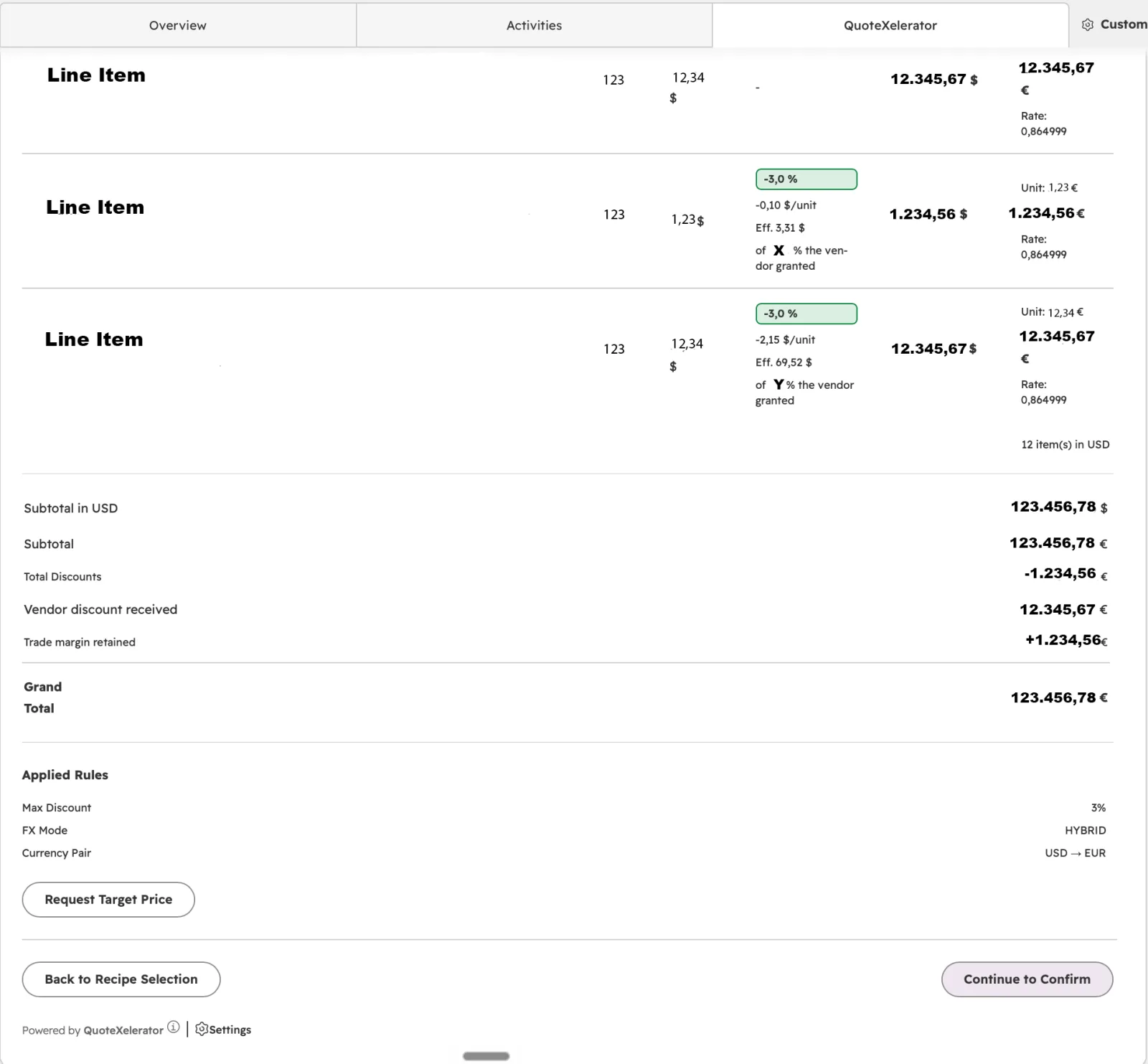Click the discount badge above -0,10 $/unit
Image resolution: width=1148 pixels, height=1064 pixels.
(806, 179)
